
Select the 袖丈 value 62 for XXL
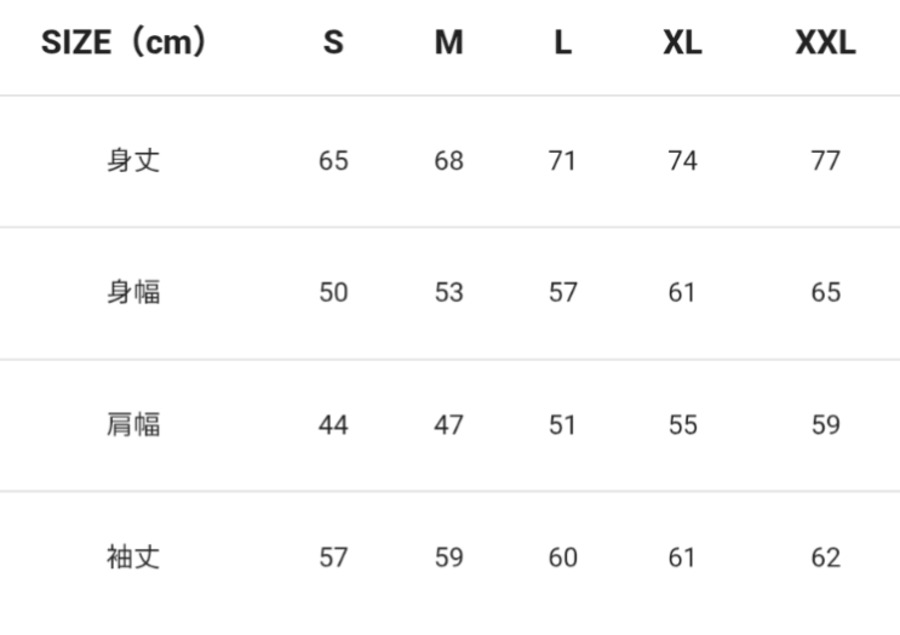coord(825,558)
